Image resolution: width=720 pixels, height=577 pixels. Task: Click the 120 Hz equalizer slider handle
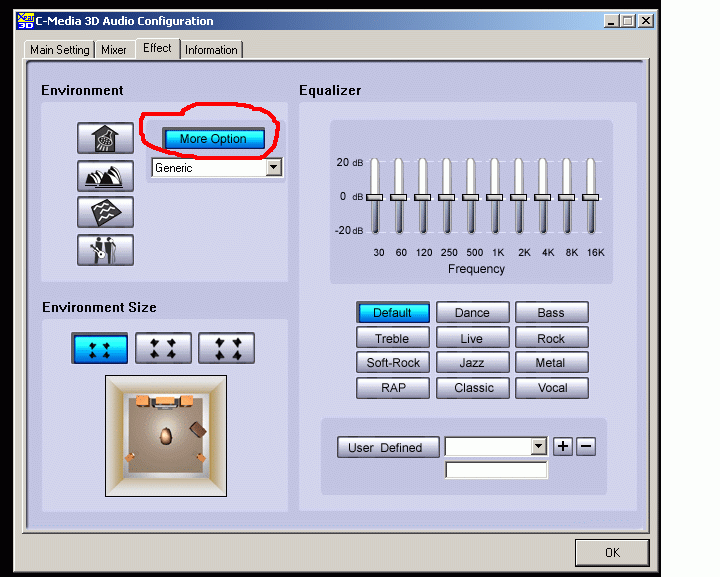[x=422, y=197]
